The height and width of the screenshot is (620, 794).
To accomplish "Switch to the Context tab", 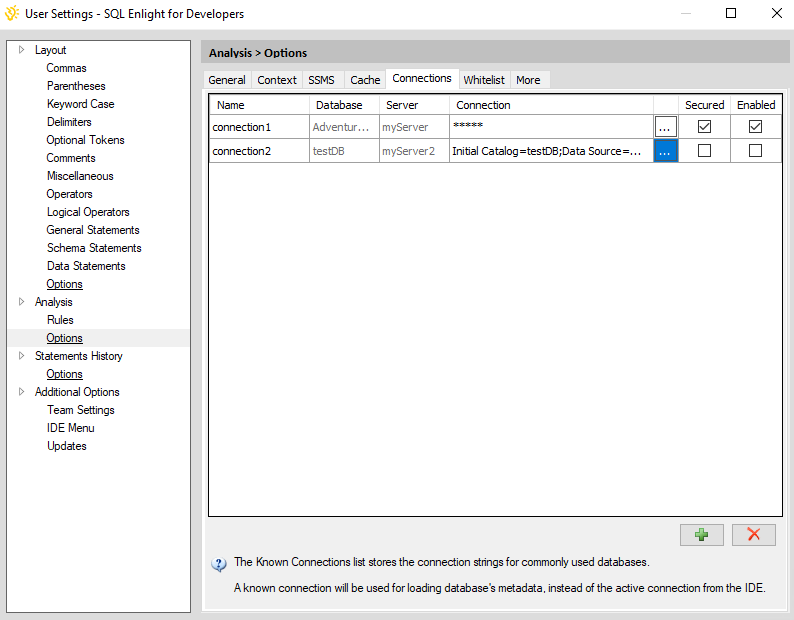I will tap(277, 80).
